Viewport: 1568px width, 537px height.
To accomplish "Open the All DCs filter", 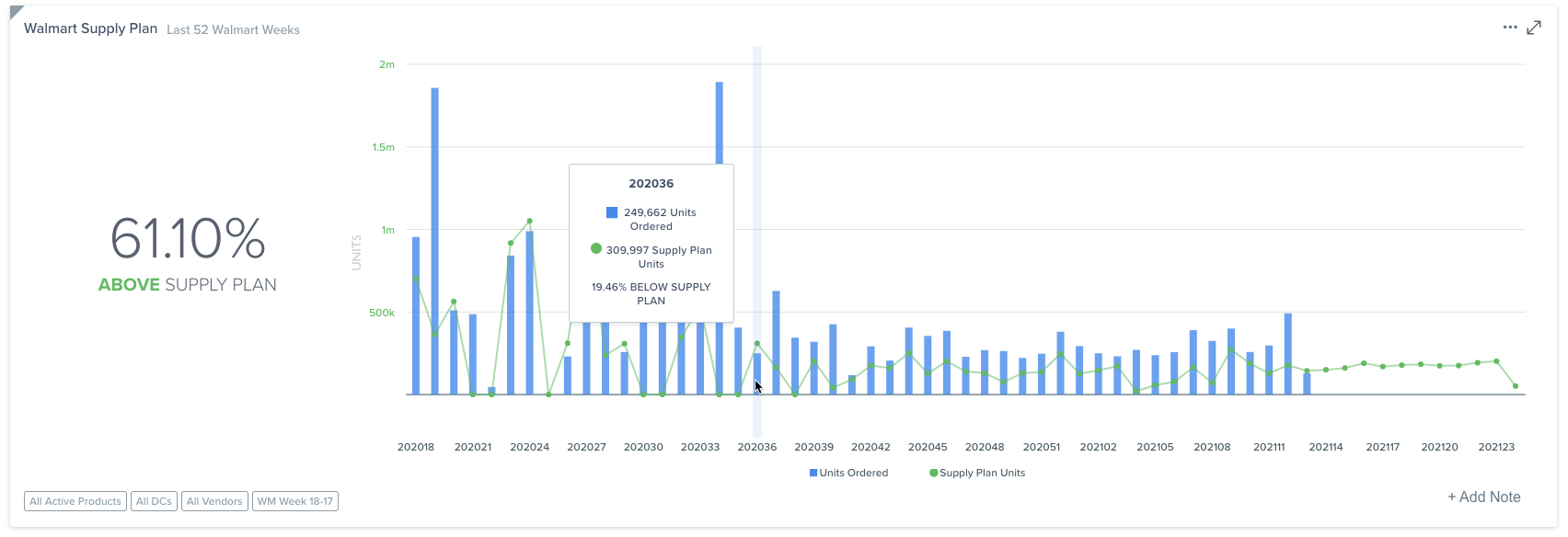I will (154, 501).
